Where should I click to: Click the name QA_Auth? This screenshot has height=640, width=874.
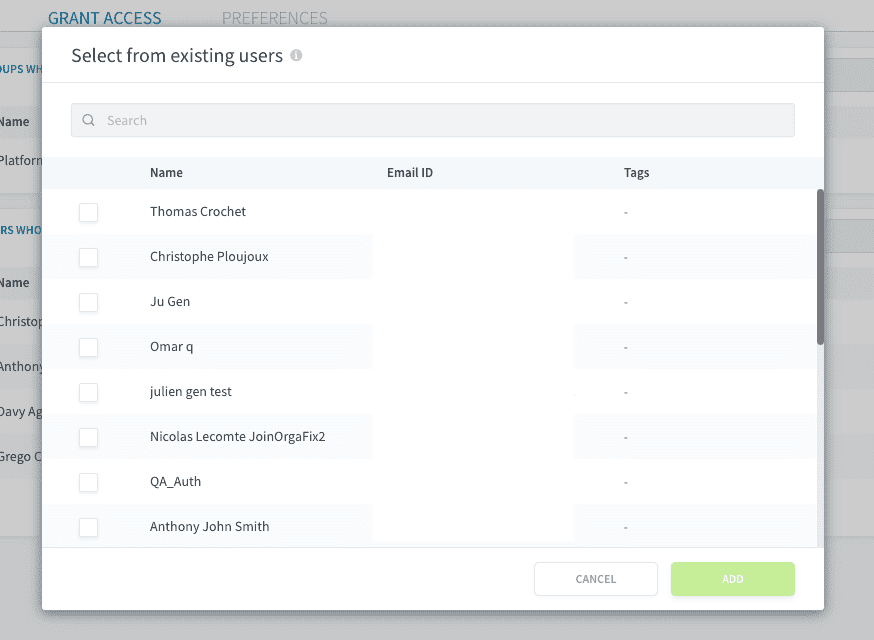[x=176, y=482]
